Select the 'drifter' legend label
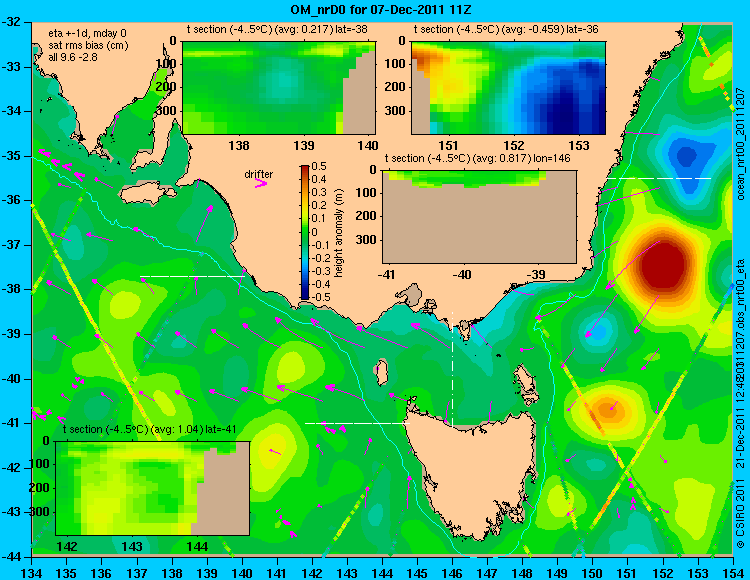Image resolution: width=750 pixels, height=580 pixels. point(258,175)
